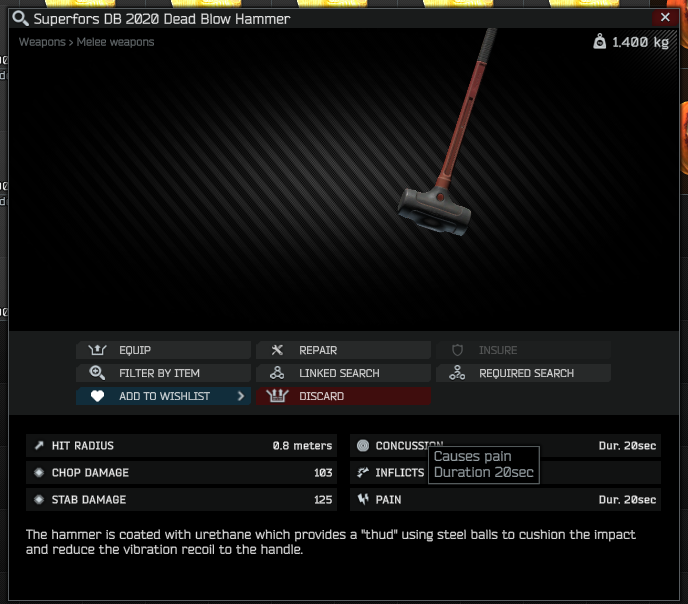The height and width of the screenshot is (604, 688).
Task: Click the Discard basket icon
Action: click(x=277, y=396)
